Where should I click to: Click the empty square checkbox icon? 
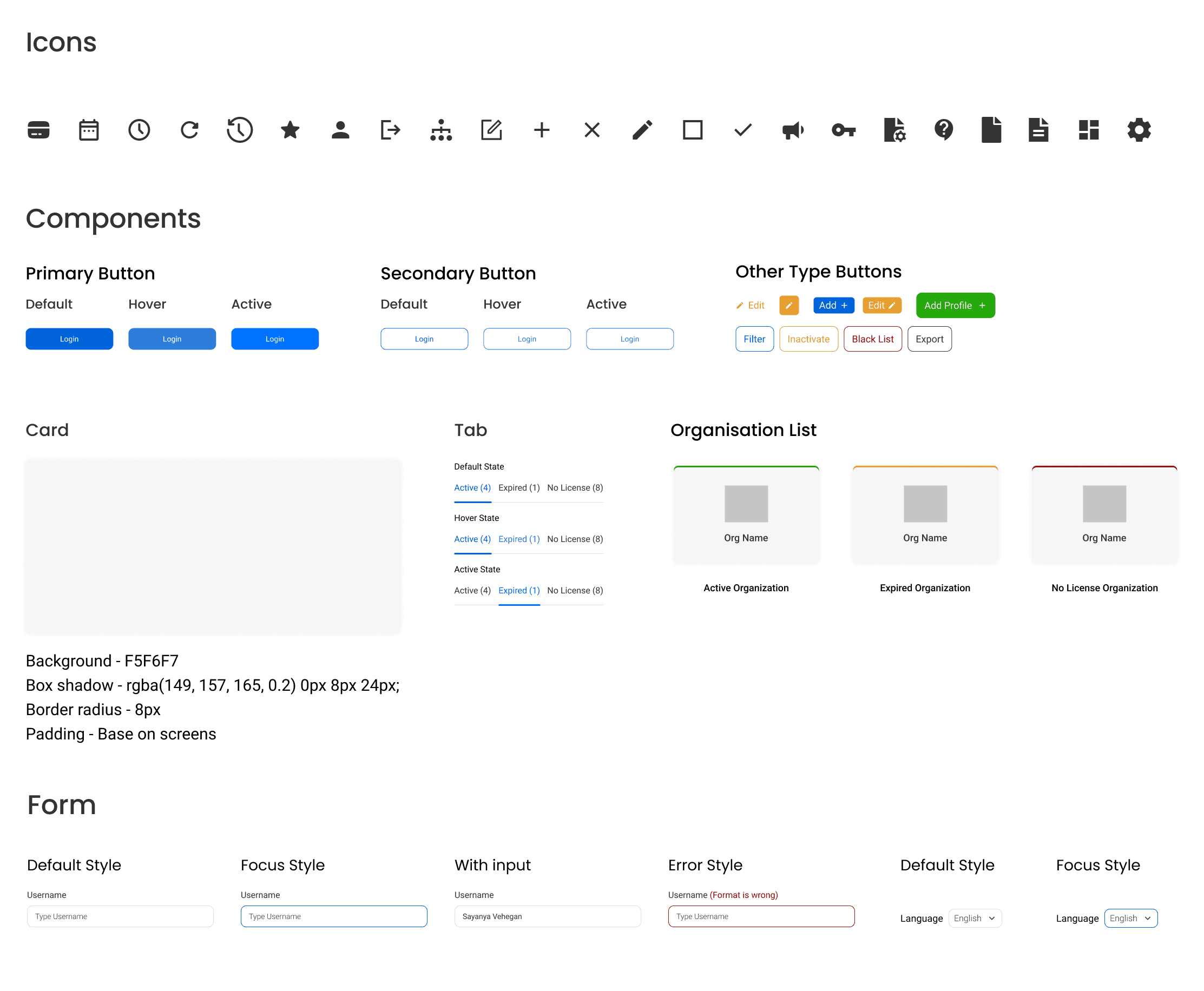tap(692, 130)
